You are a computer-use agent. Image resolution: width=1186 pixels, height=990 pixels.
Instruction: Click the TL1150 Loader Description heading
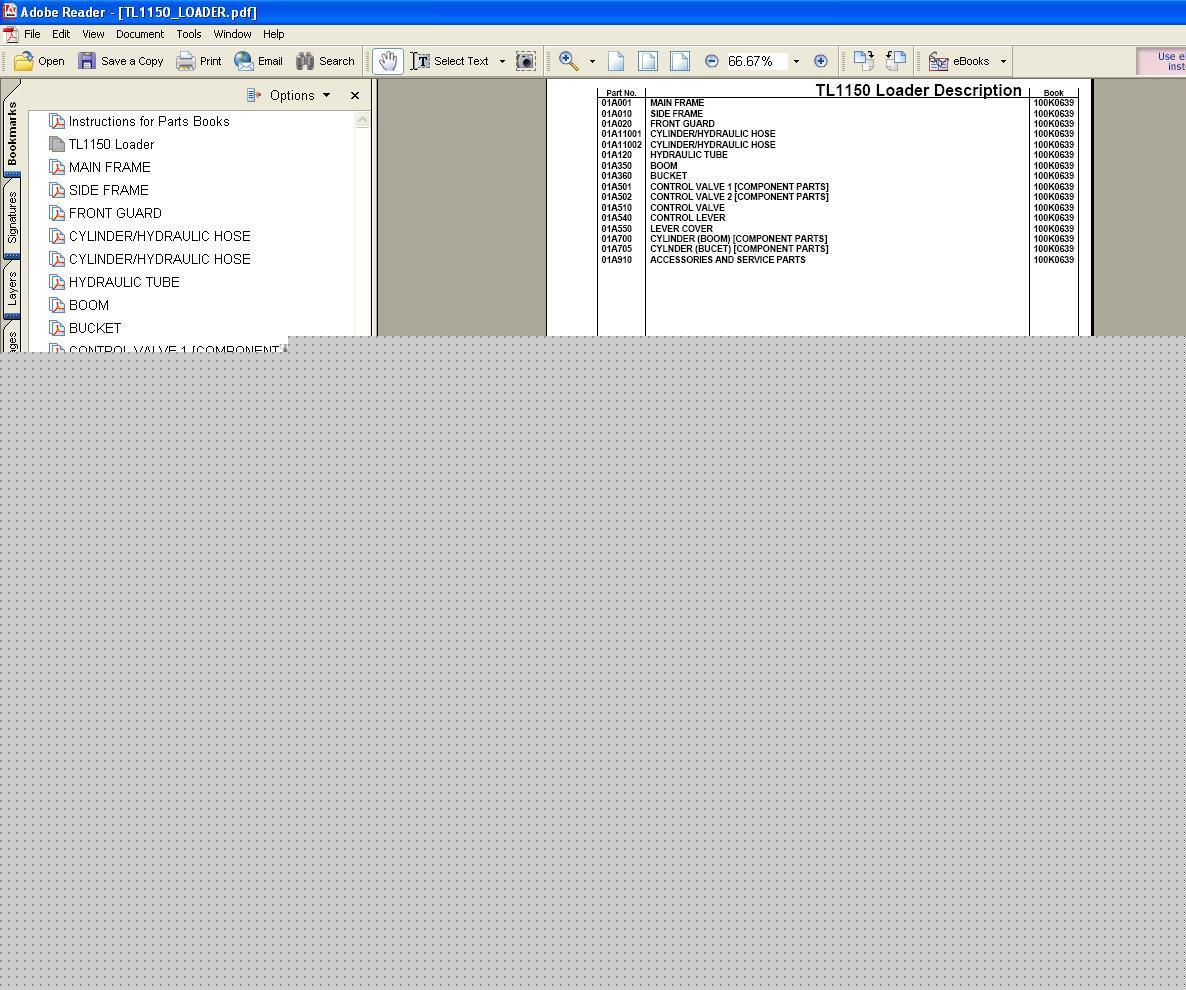[x=918, y=90]
